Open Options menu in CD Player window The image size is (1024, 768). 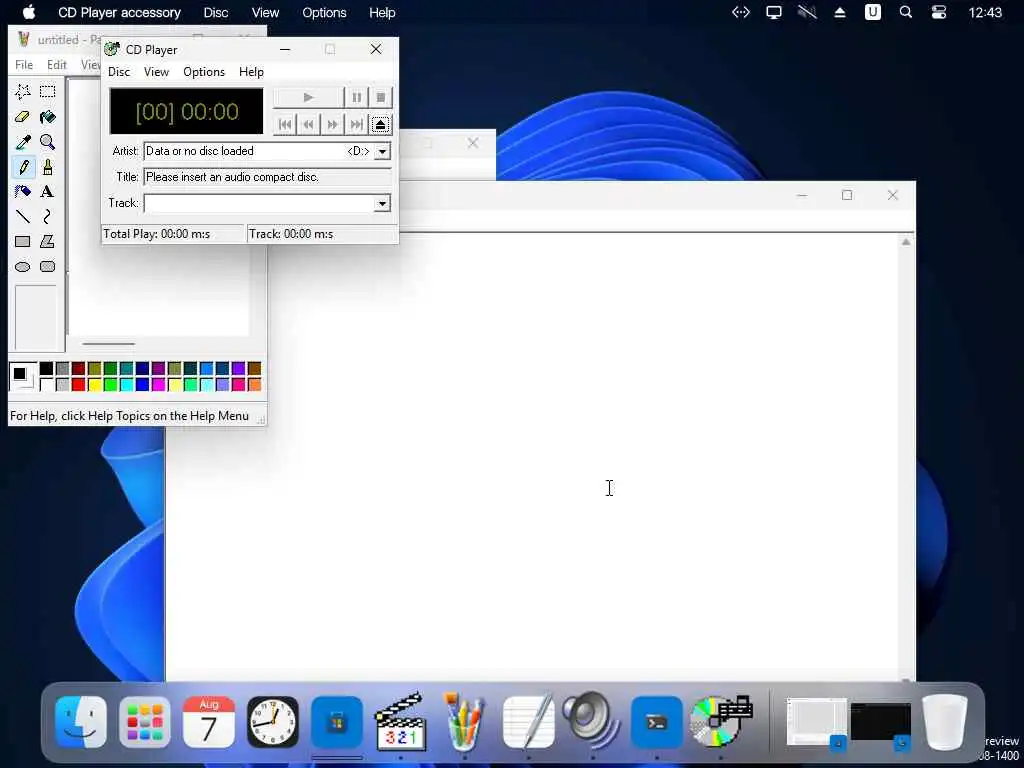click(x=204, y=72)
